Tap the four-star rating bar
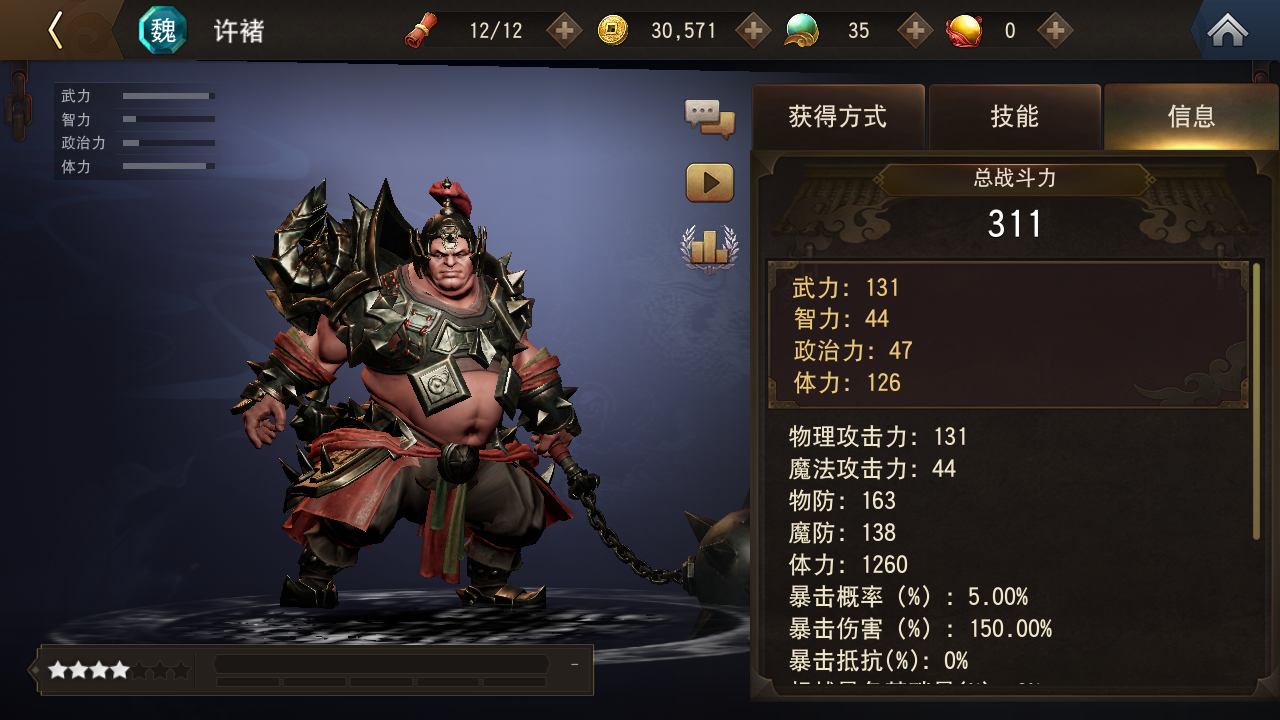Image resolution: width=1280 pixels, height=720 pixels. (x=119, y=670)
